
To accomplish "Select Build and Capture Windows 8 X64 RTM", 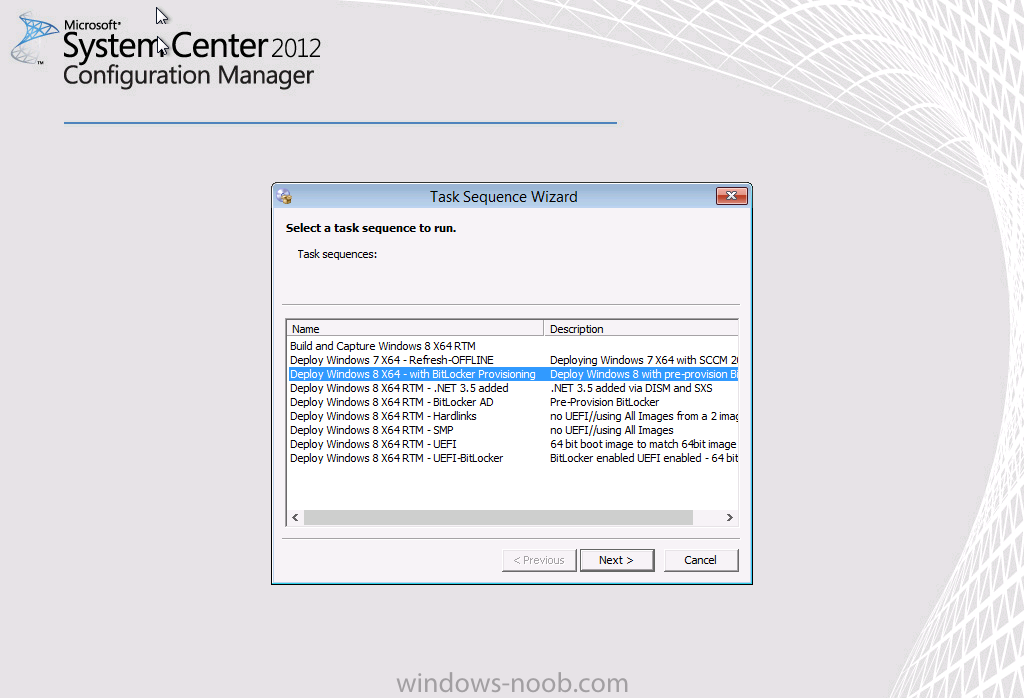I will coord(383,346).
